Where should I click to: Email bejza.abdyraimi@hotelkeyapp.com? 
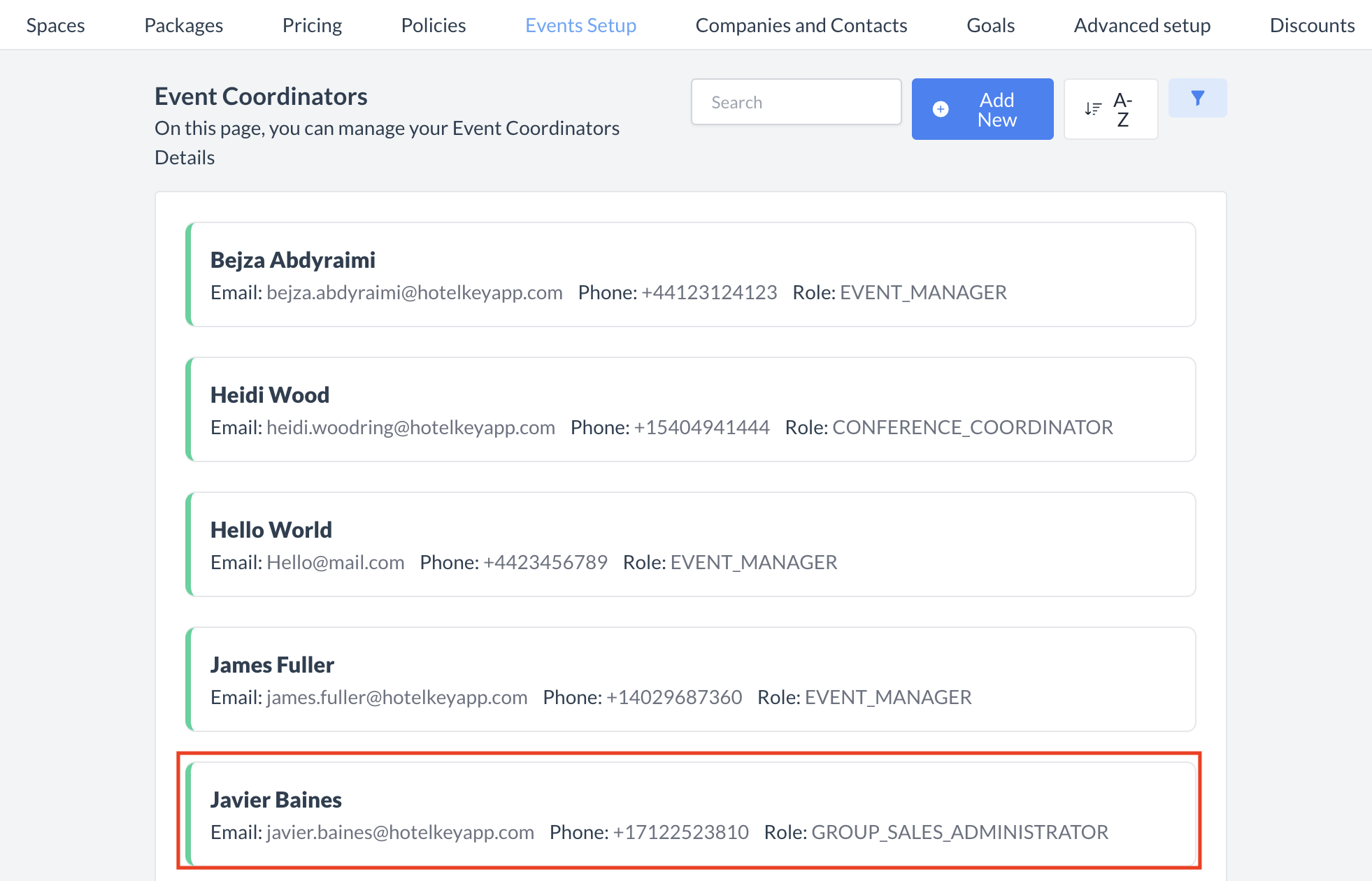click(414, 292)
